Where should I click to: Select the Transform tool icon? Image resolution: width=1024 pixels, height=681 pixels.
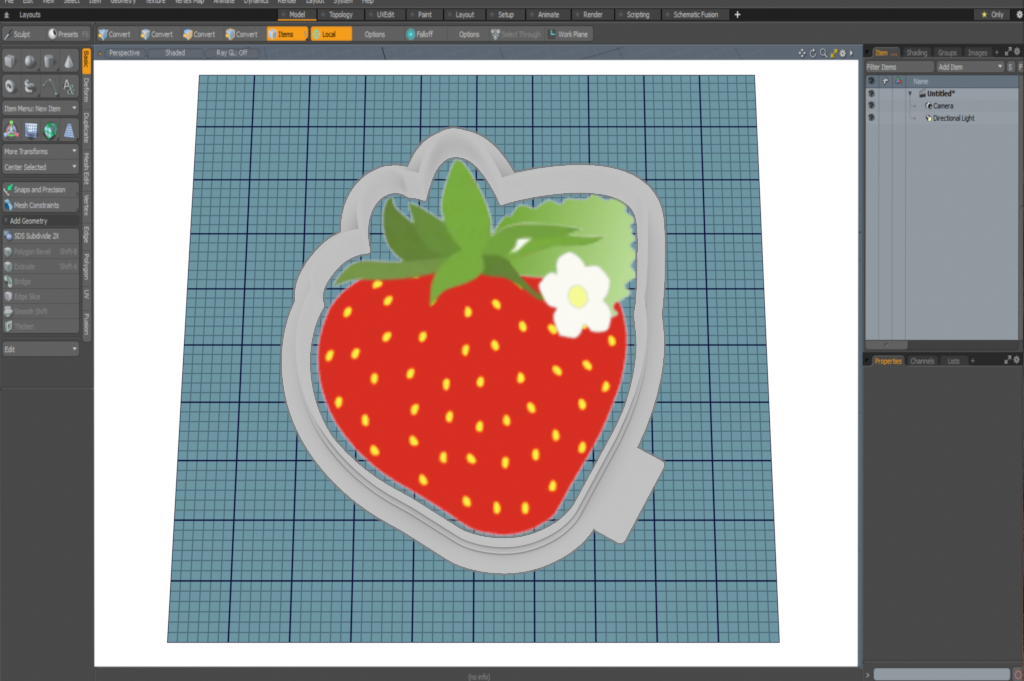click(11, 130)
